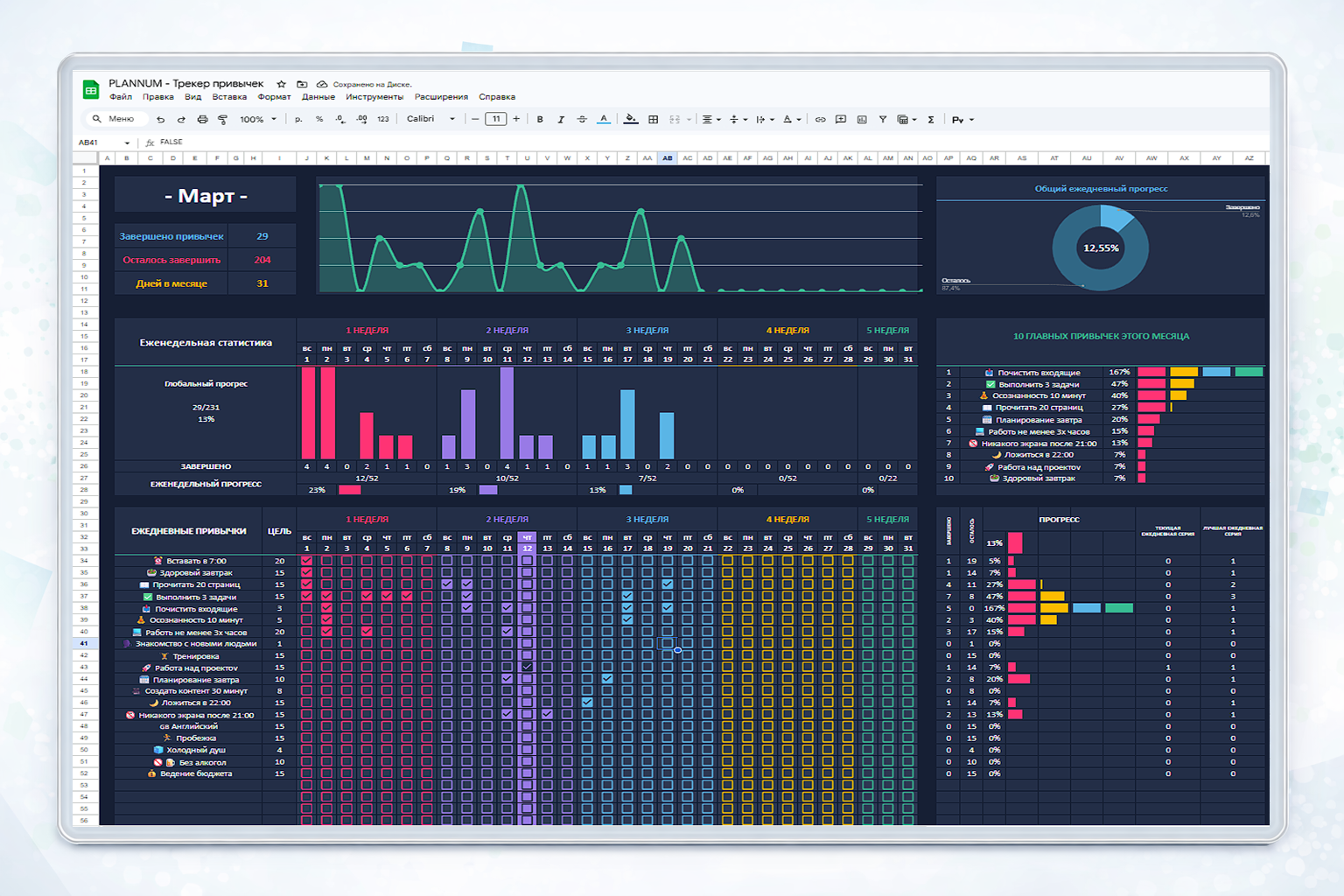Uncheck 'Вставать в 7:00' for day 1
Image resolution: width=1344 pixels, height=896 pixels.
(306, 561)
